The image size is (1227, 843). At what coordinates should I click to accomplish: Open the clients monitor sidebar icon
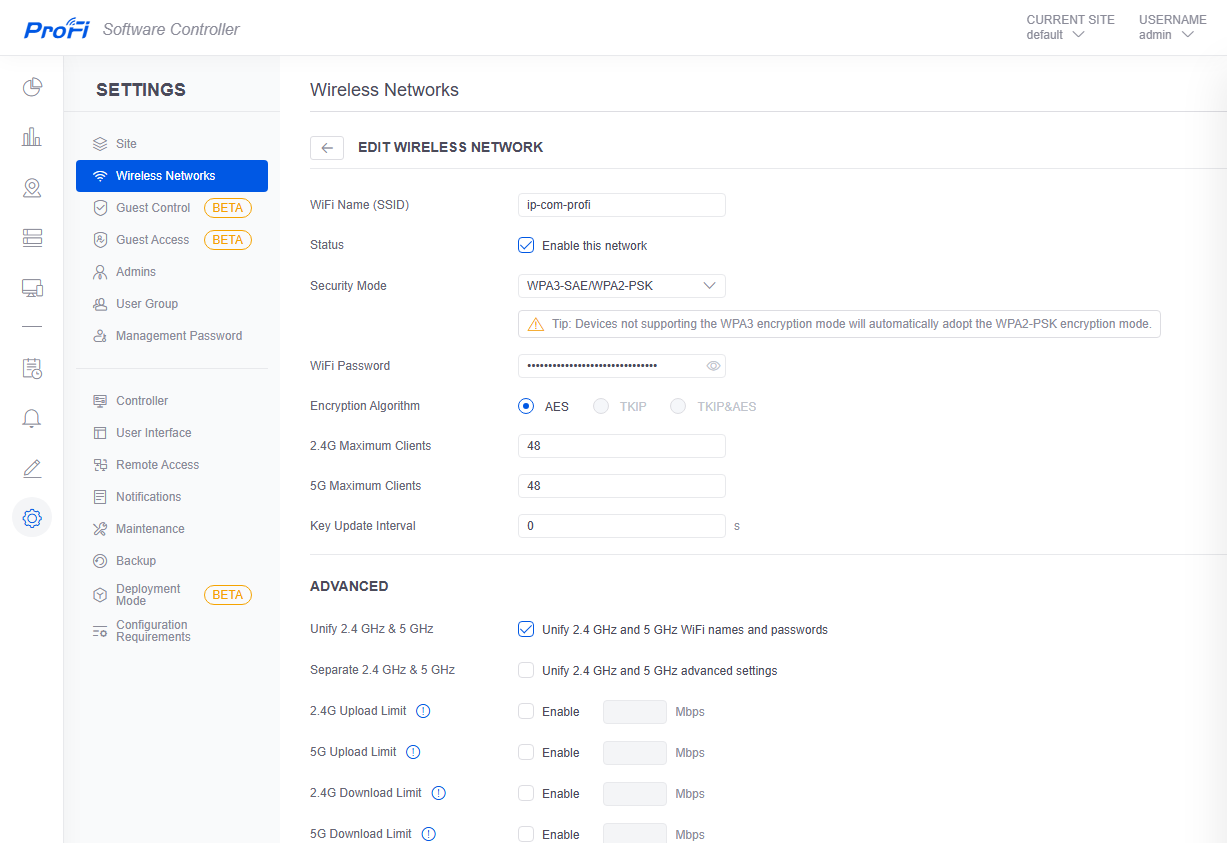click(32, 288)
